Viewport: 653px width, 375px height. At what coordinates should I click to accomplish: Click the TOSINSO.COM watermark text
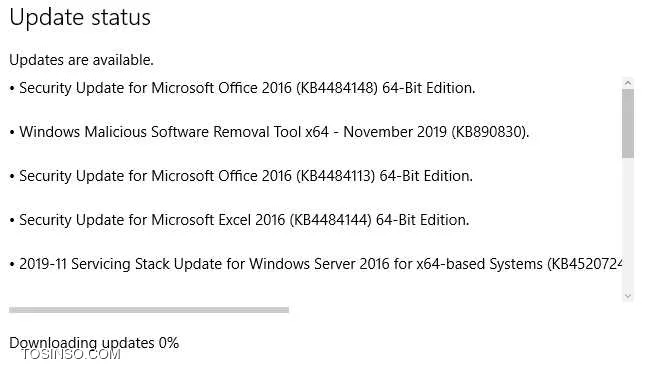click(71, 355)
